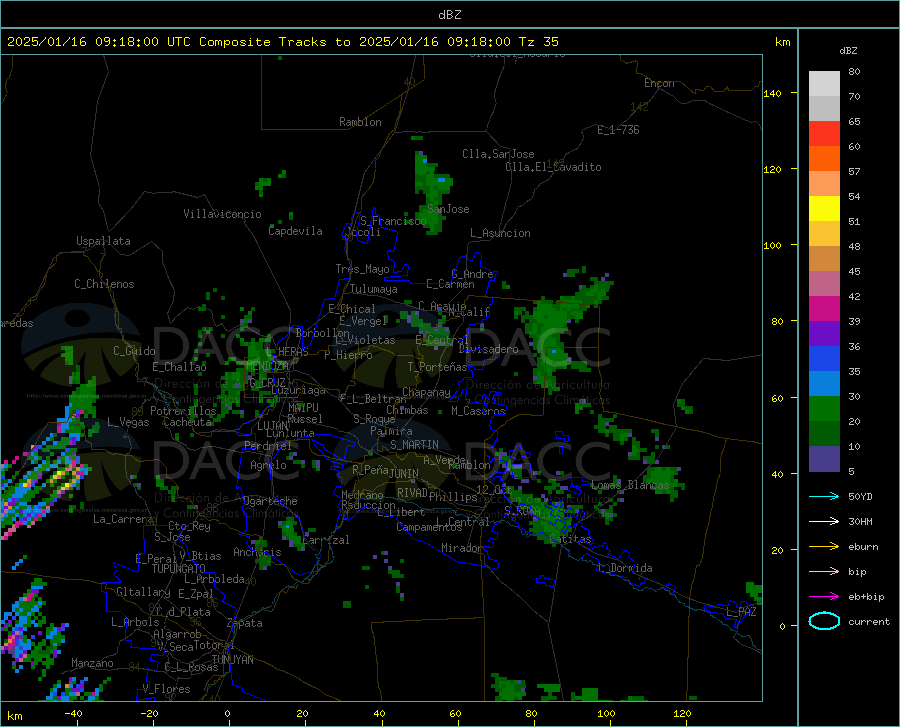Screen dimensions: 900x727
Task: Select the lightest gray swatch below 80
Action: click(824, 84)
